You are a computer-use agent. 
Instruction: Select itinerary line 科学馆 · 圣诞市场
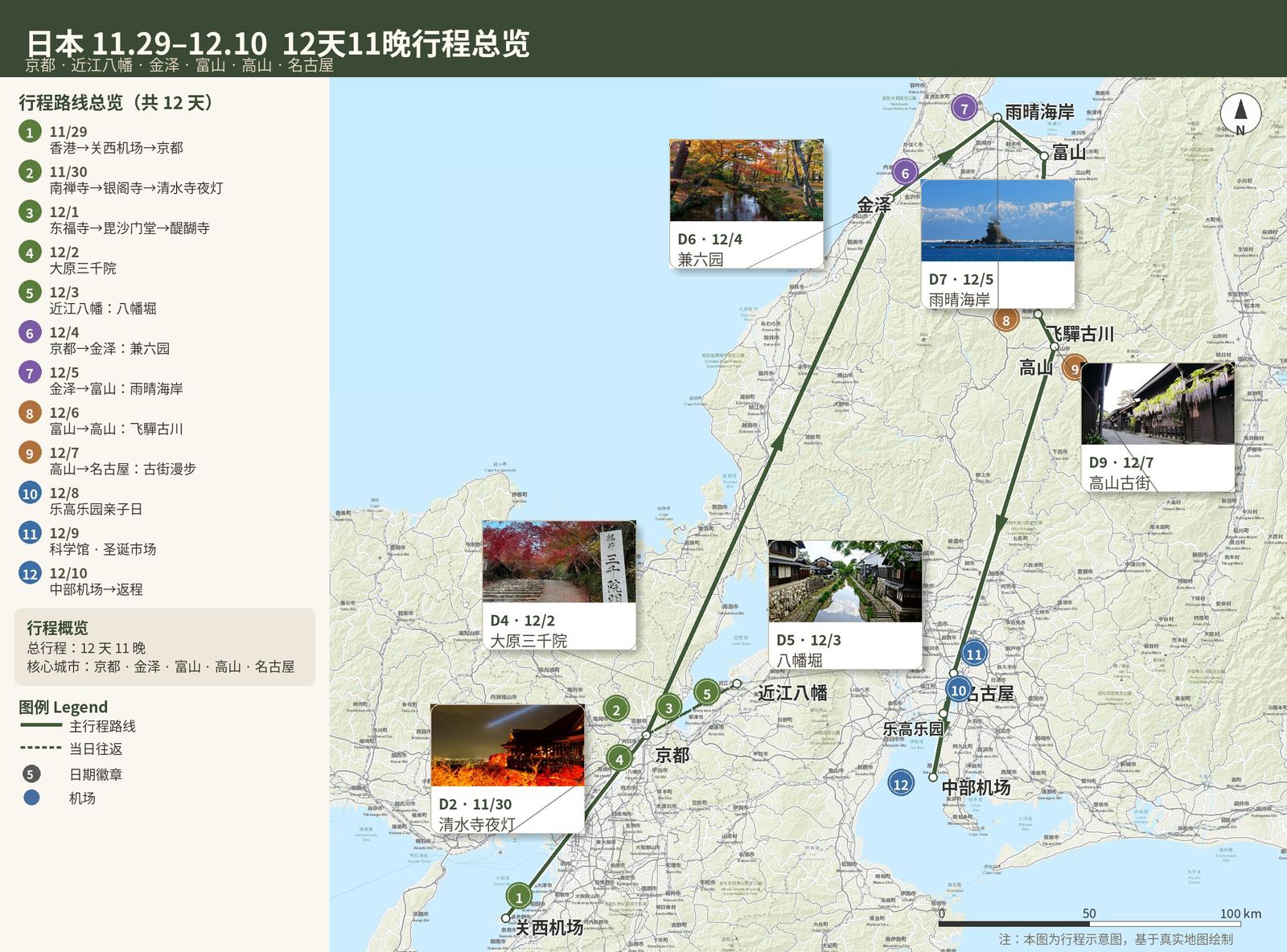tap(103, 549)
